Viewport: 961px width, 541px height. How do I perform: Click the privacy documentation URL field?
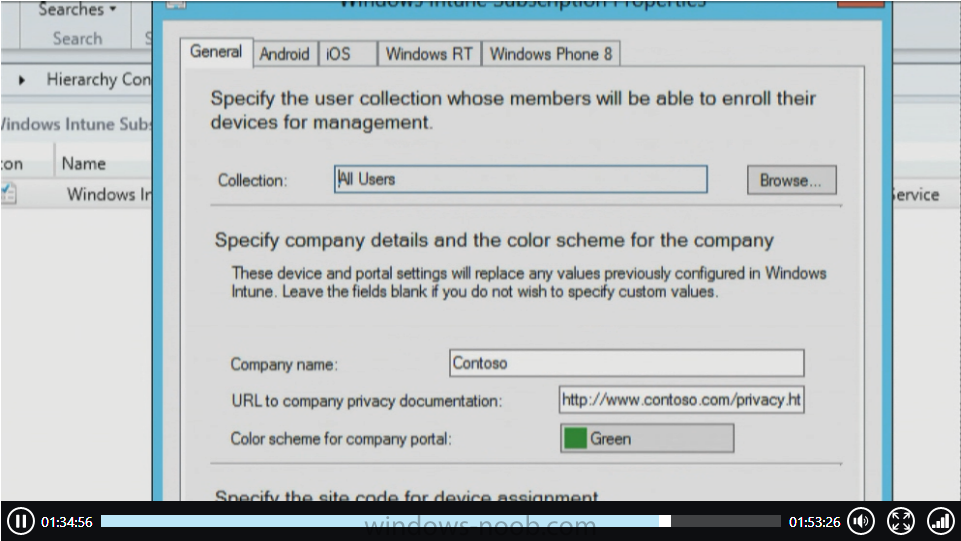(682, 399)
